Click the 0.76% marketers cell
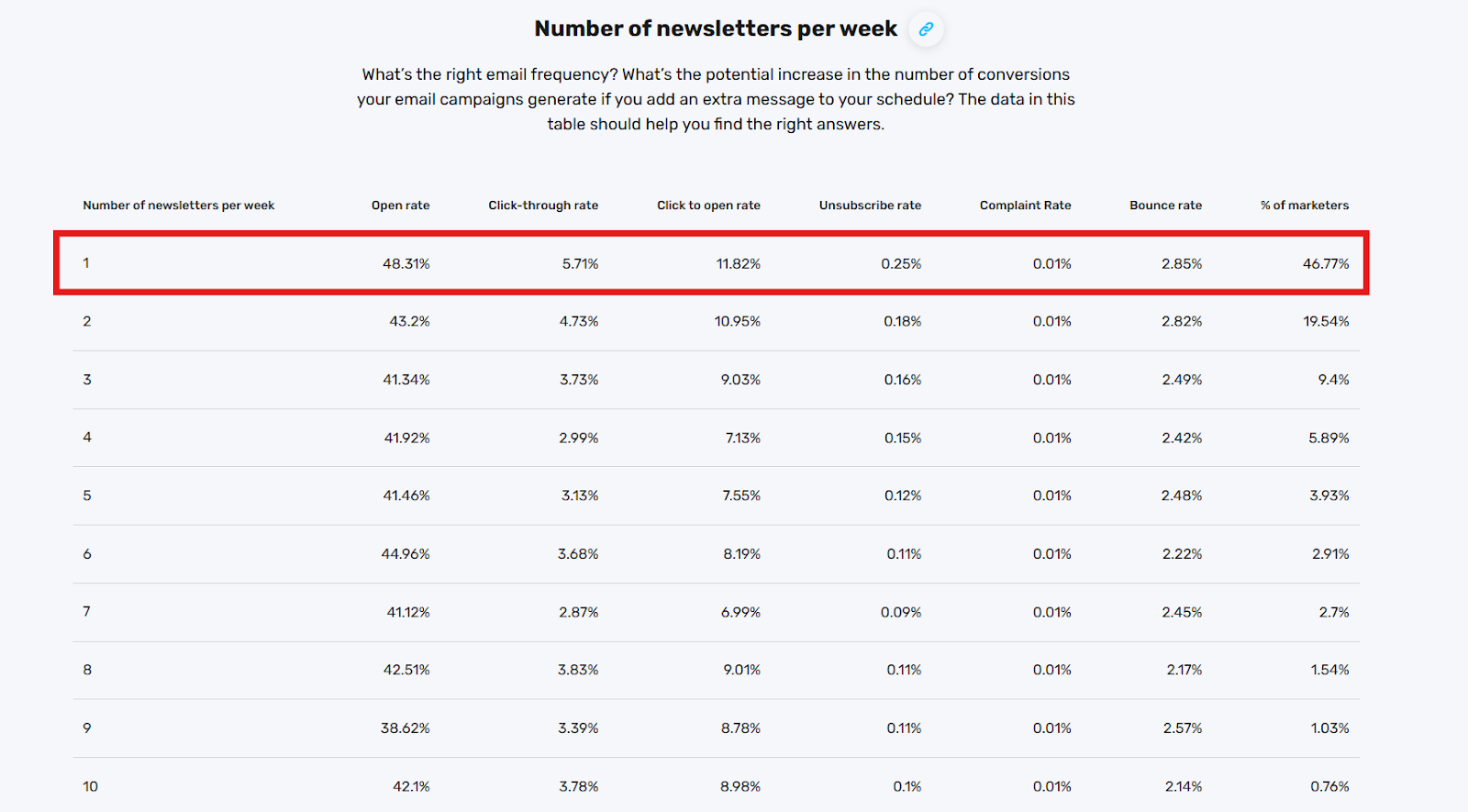The image size is (1468, 812). click(x=1329, y=787)
